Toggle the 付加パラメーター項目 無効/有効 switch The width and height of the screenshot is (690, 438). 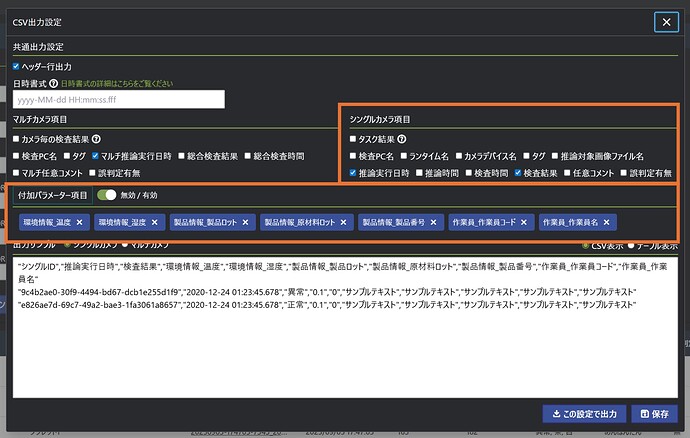click(106, 195)
